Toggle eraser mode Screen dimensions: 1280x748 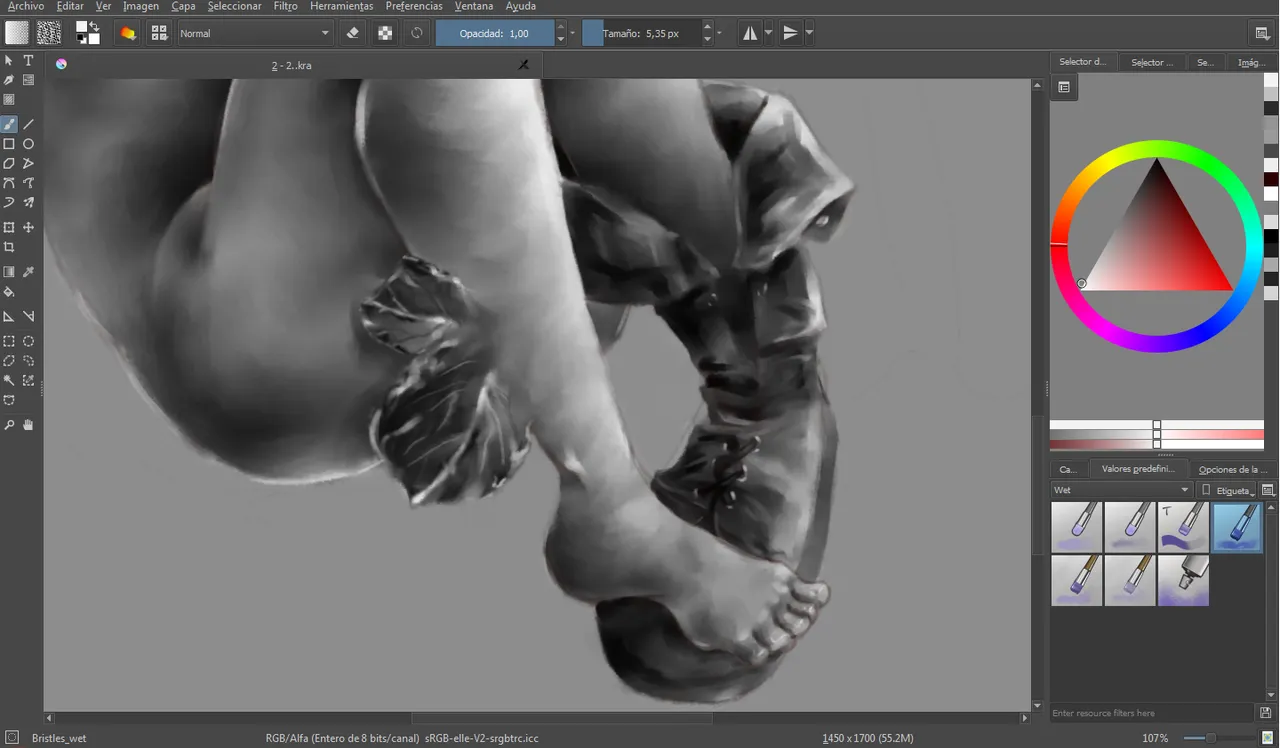coord(352,33)
